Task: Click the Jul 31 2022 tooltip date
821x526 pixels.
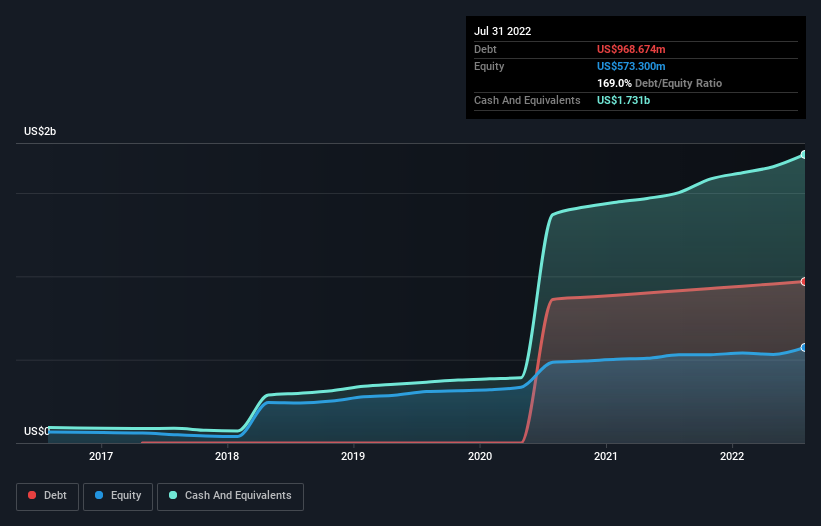Action: 503,31
